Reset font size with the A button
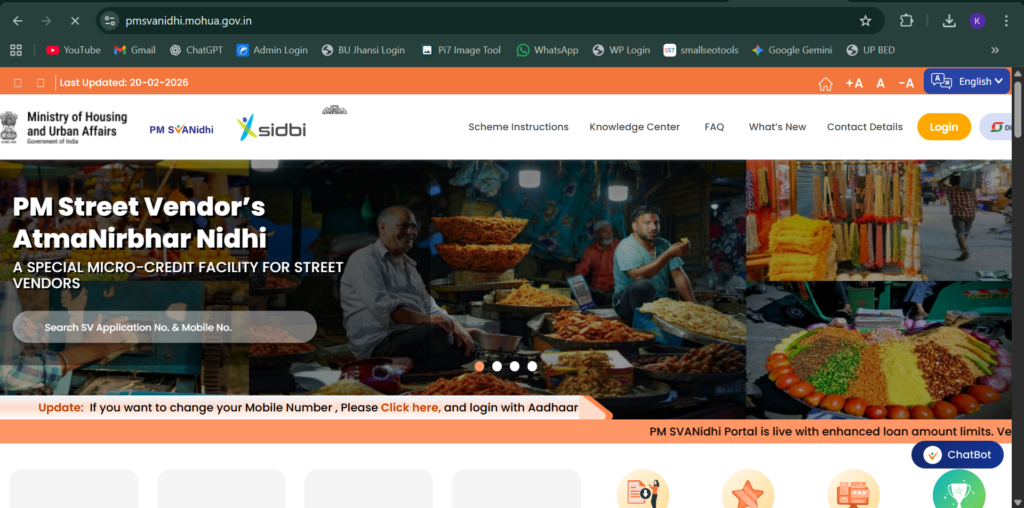The image size is (1024, 508). coord(880,83)
